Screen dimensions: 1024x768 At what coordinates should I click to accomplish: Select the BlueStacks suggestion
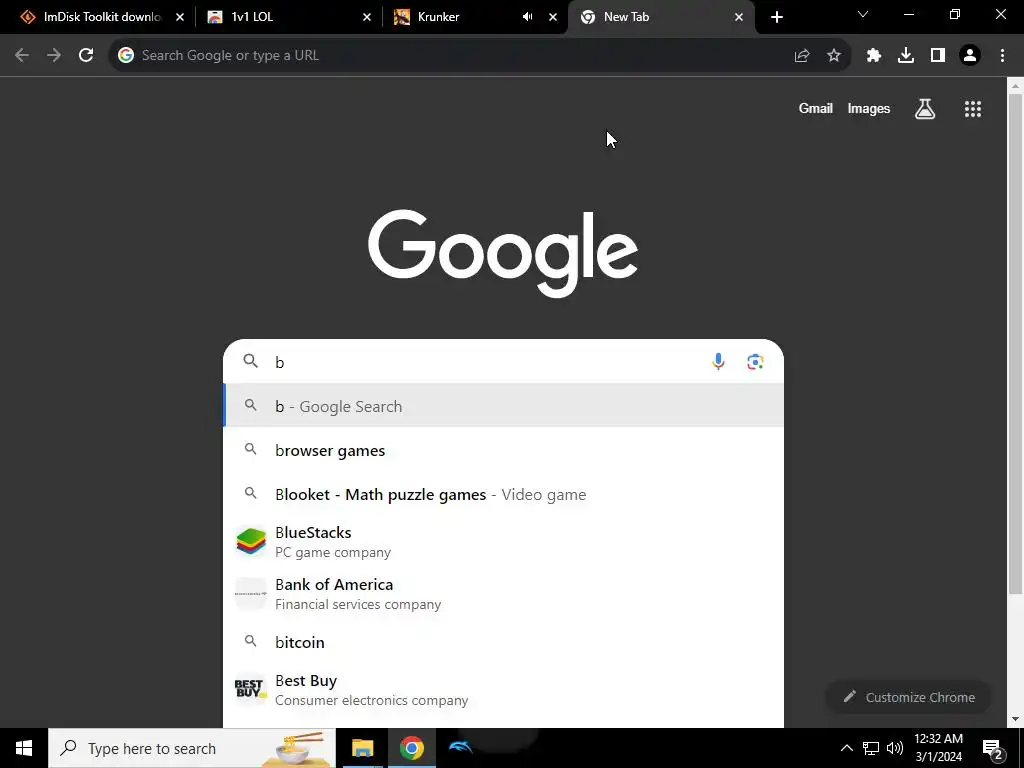click(x=504, y=542)
